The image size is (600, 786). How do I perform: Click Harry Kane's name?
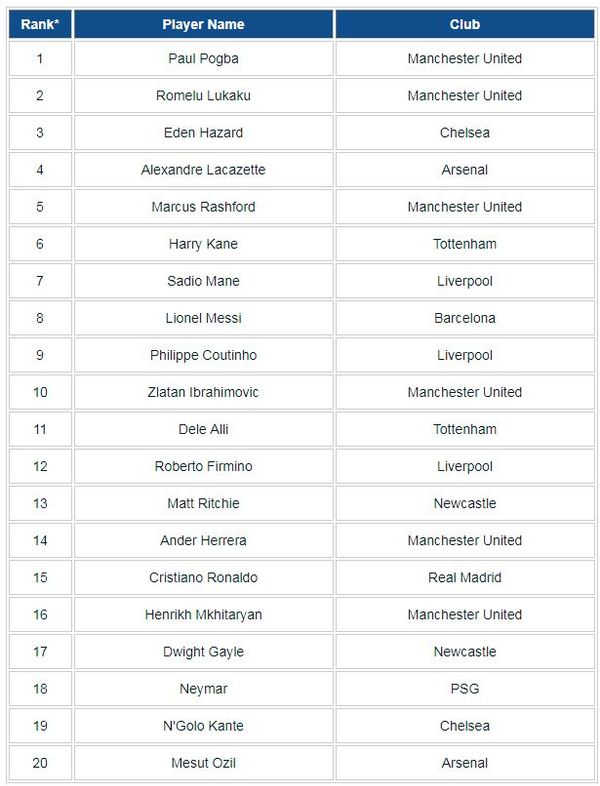(204, 244)
